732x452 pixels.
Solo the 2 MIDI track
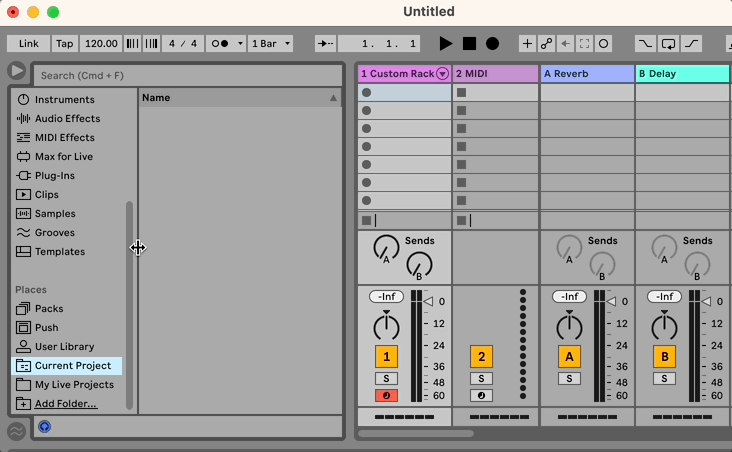point(481,379)
